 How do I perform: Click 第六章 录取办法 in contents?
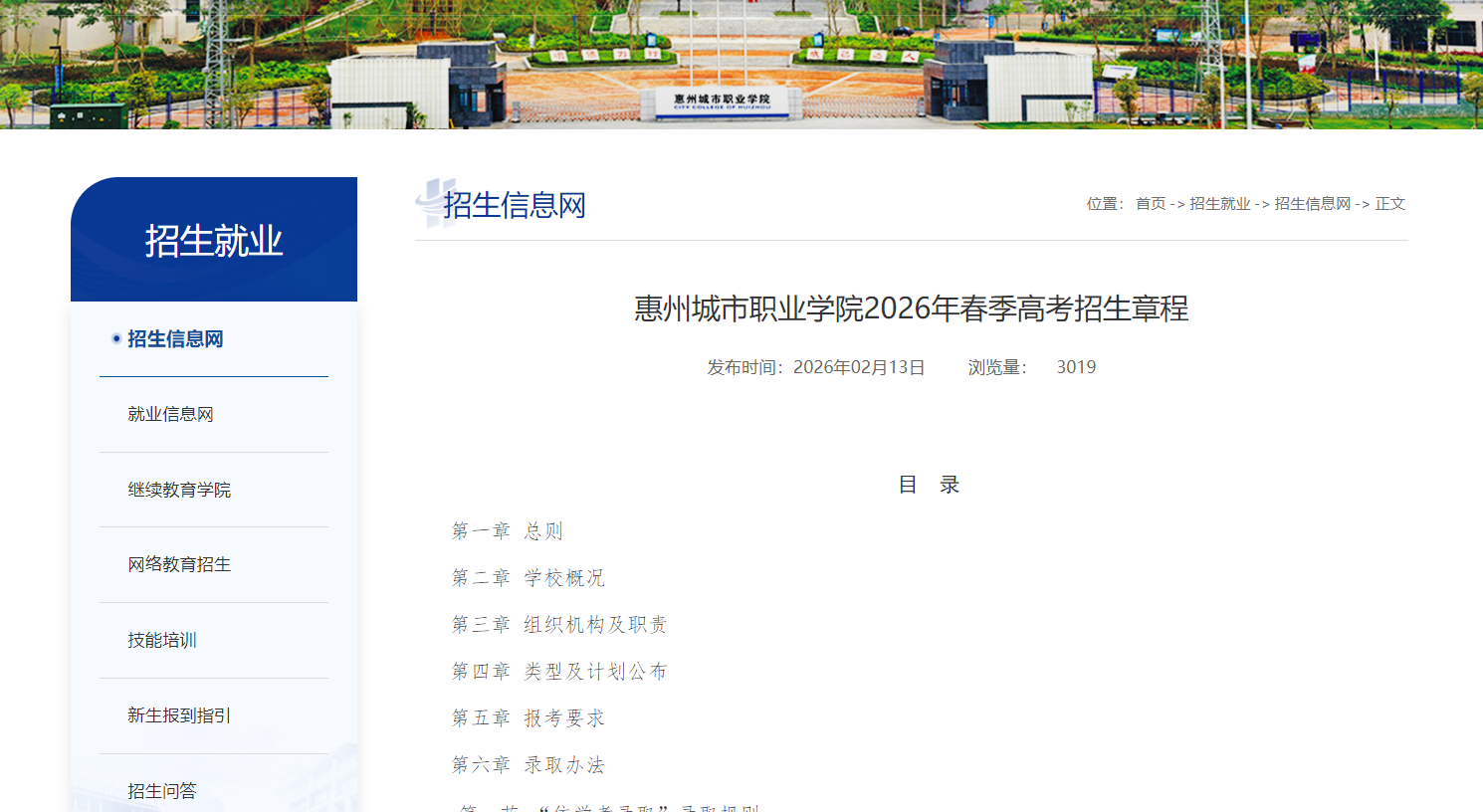pyautogui.click(x=528, y=764)
